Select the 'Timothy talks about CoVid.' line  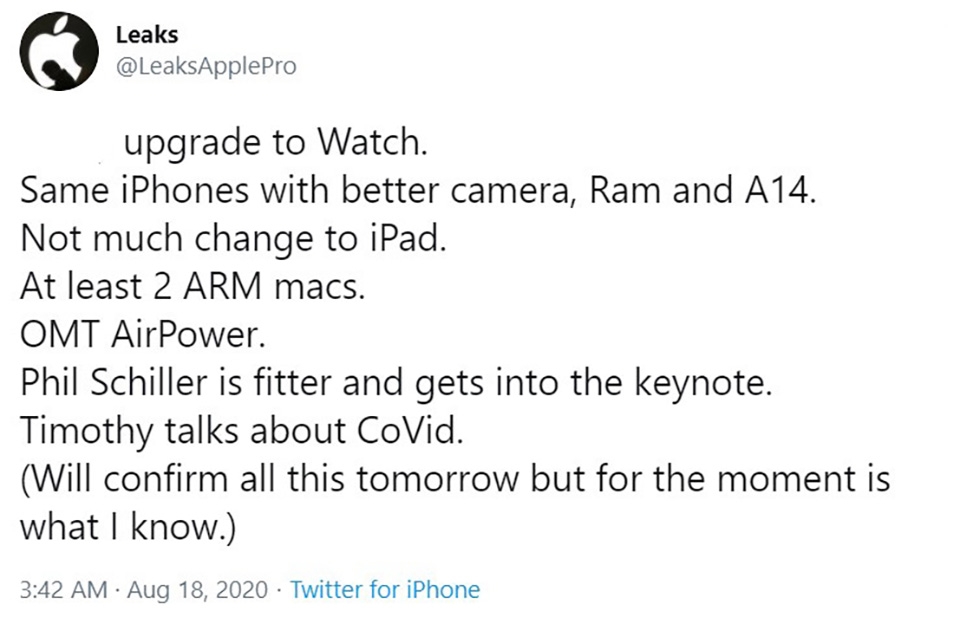pyautogui.click(x=242, y=431)
